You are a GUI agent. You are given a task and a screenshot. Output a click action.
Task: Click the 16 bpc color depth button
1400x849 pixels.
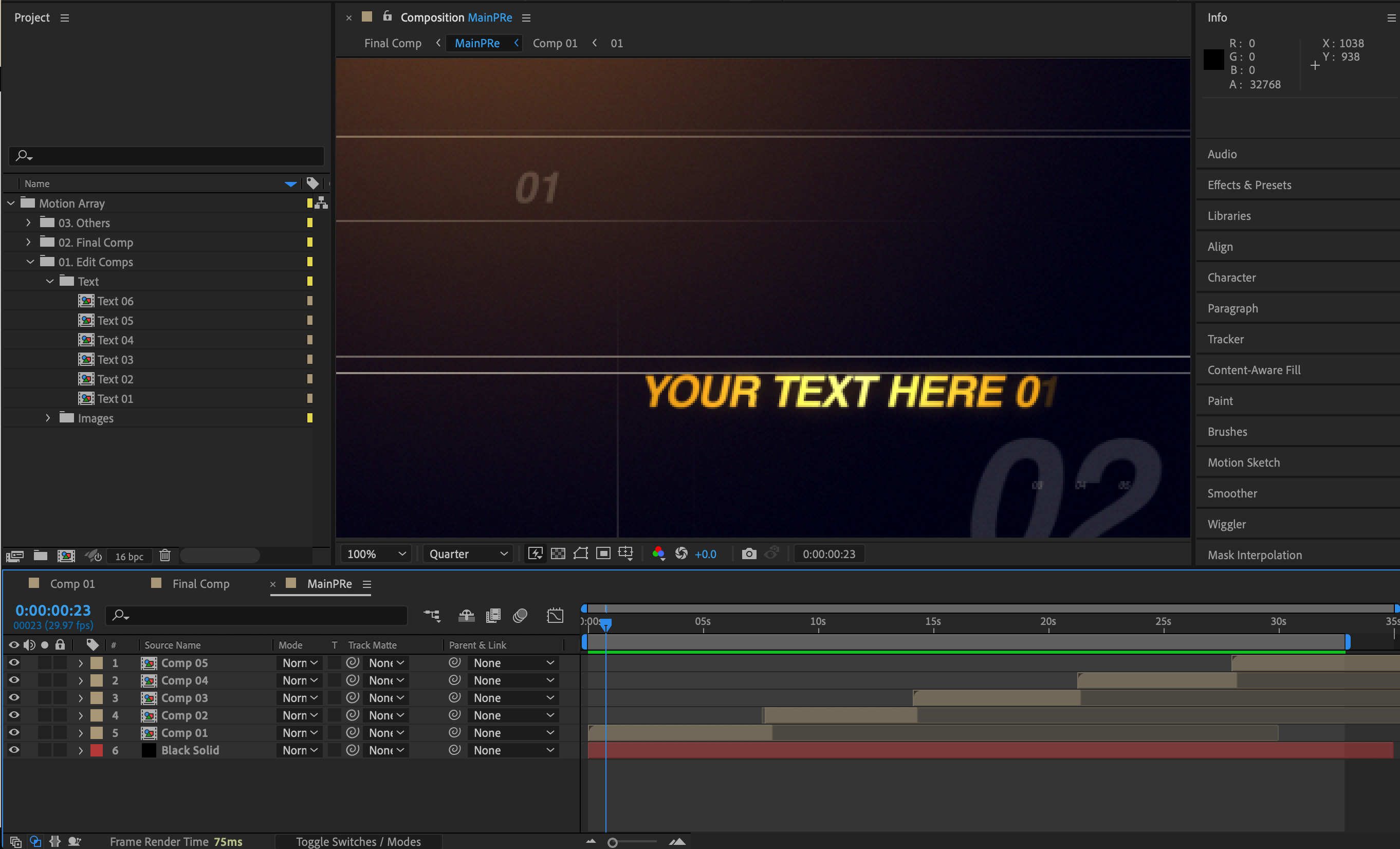(x=129, y=557)
